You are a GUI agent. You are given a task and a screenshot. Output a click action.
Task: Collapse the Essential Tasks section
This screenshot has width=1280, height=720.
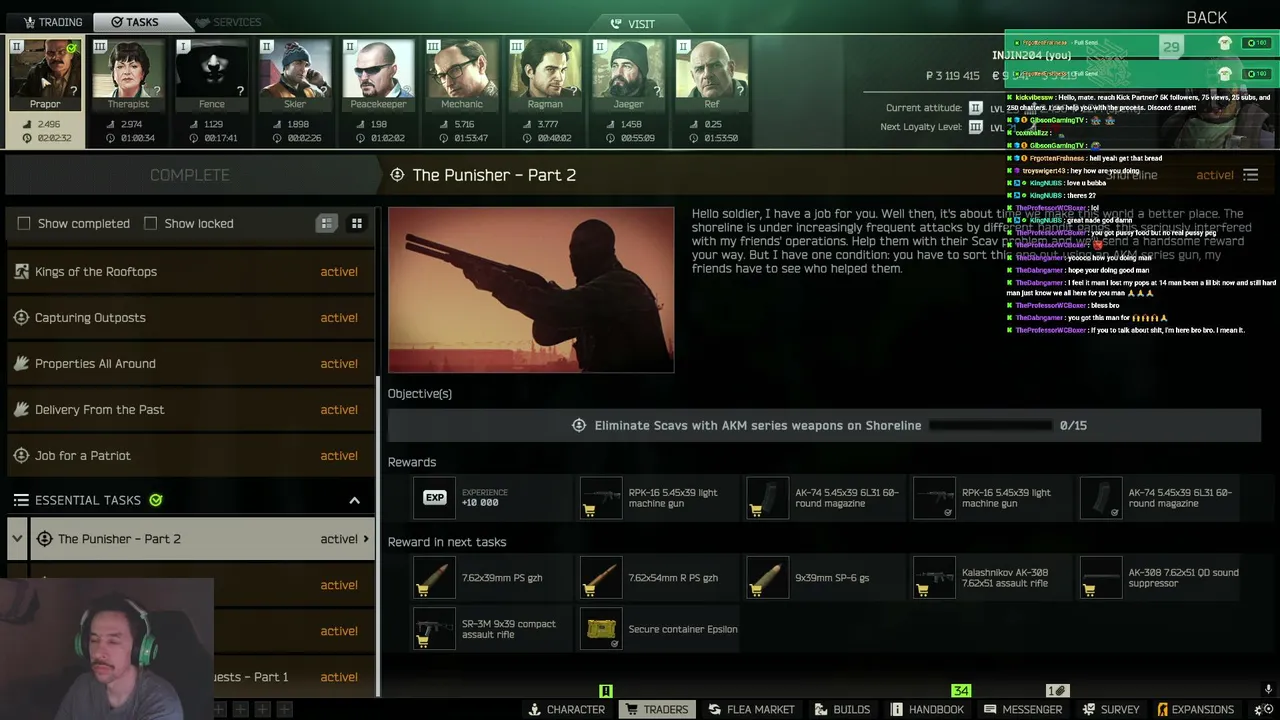(x=354, y=500)
